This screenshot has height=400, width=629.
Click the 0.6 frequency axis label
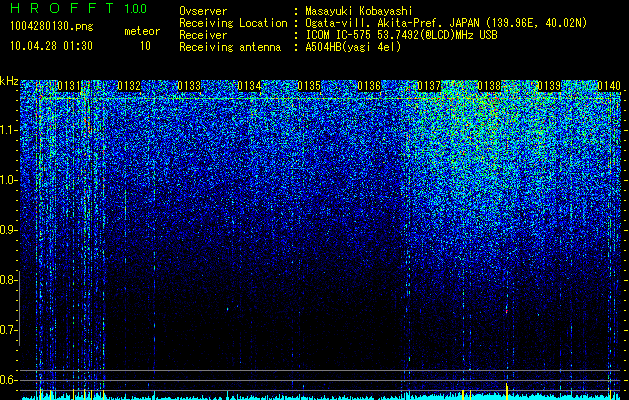pos(8,380)
